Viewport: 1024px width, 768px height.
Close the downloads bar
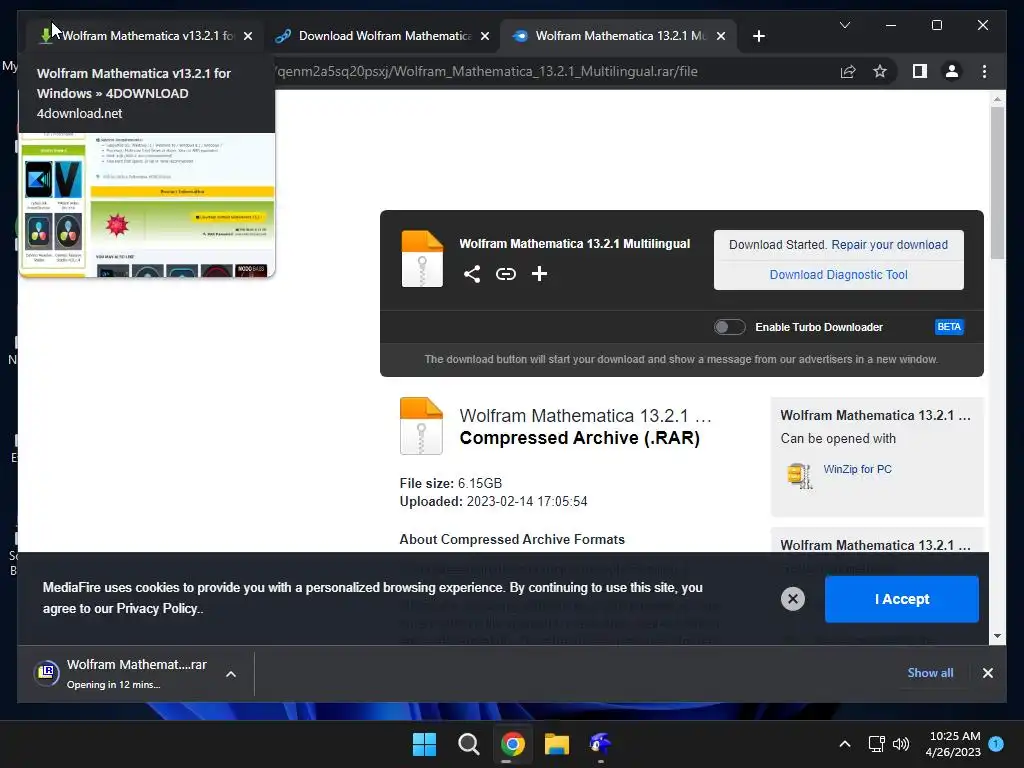click(987, 673)
